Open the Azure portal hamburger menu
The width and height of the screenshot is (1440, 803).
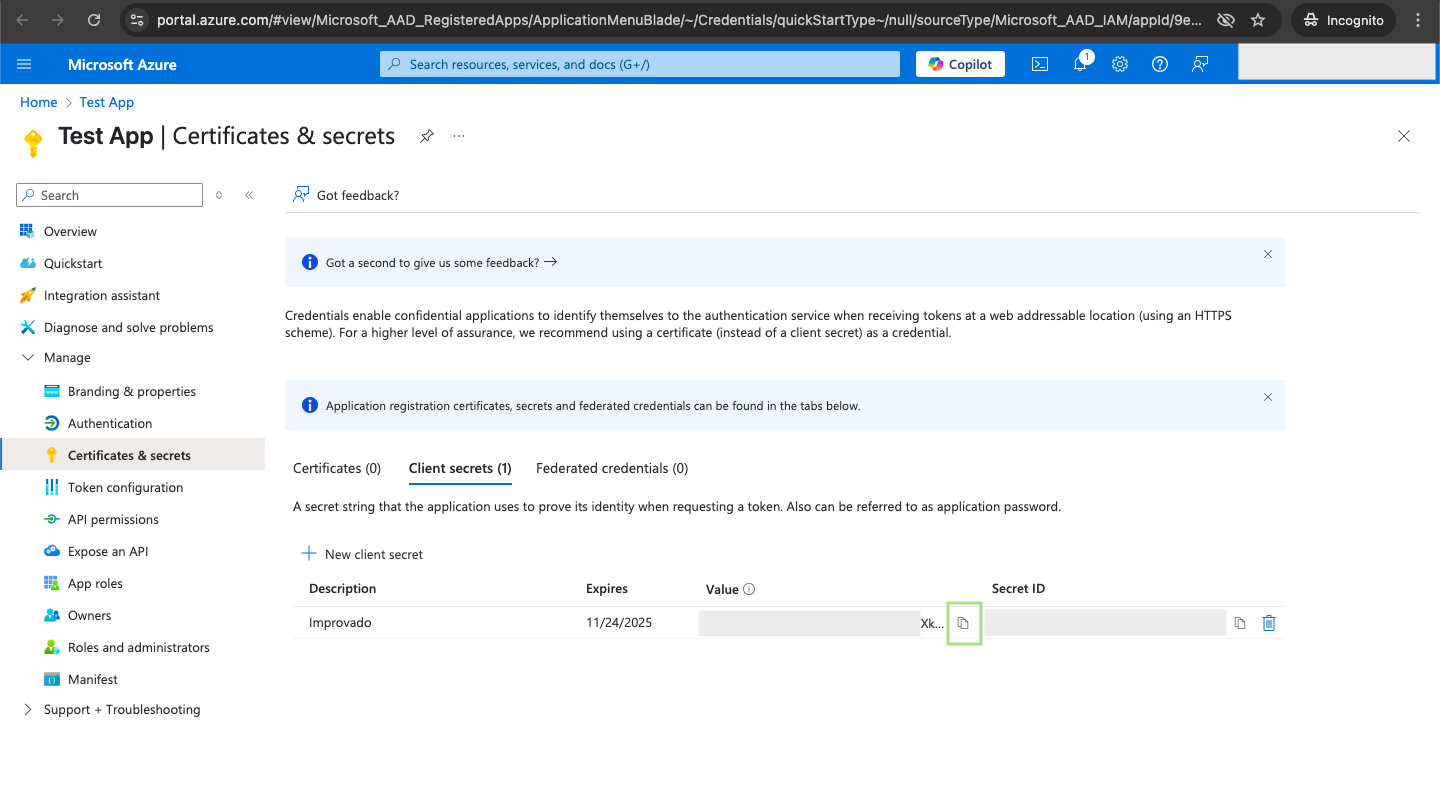(x=25, y=64)
